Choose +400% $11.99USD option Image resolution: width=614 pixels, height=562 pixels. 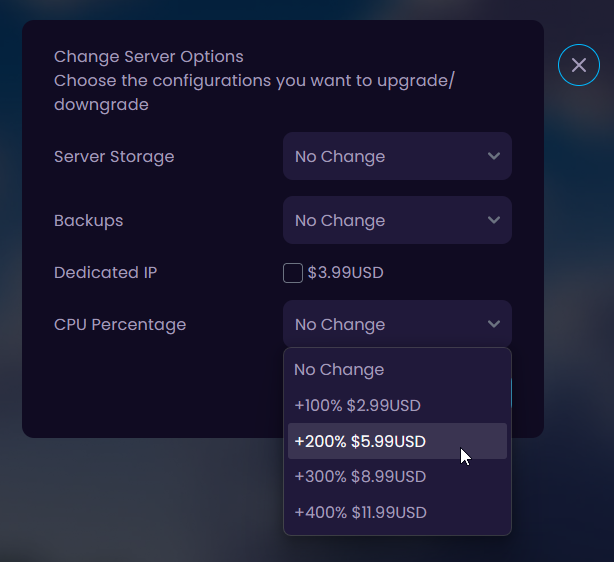(x=397, y=512)
